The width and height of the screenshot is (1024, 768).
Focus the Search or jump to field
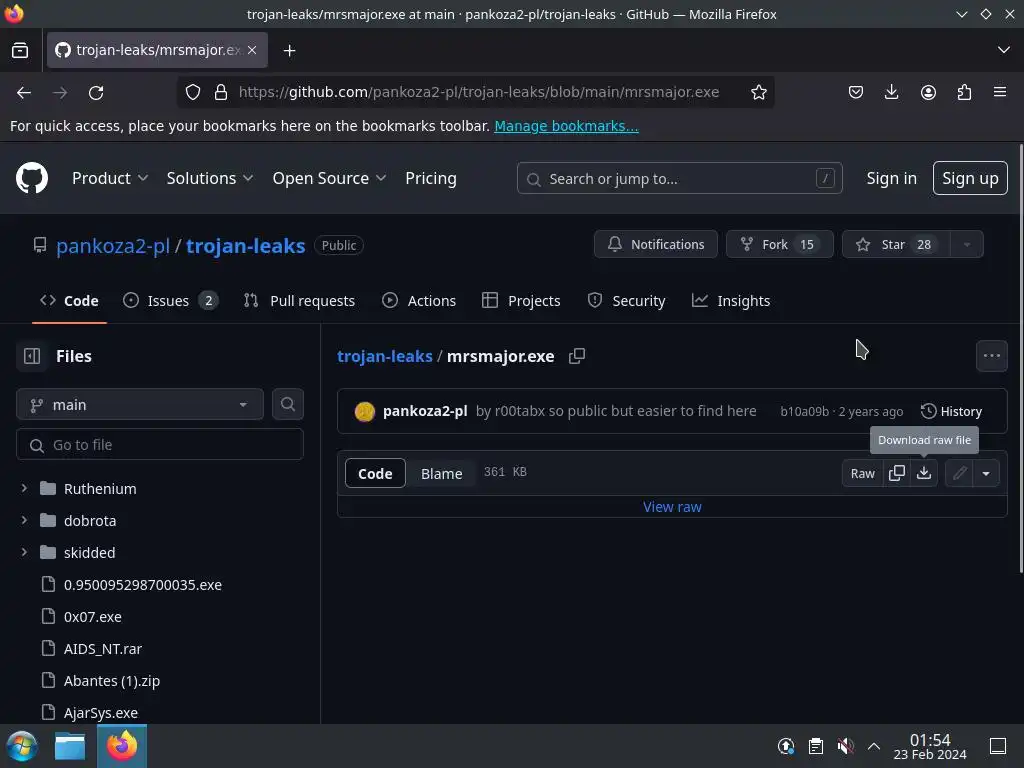[x=679, y=178]
